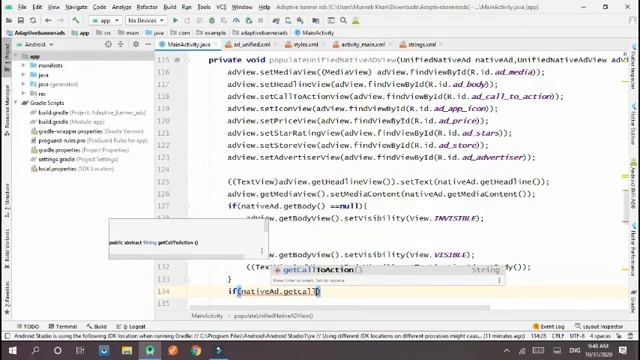Expand the res folder
Viewport: 640px width, 360px height.
24,93
